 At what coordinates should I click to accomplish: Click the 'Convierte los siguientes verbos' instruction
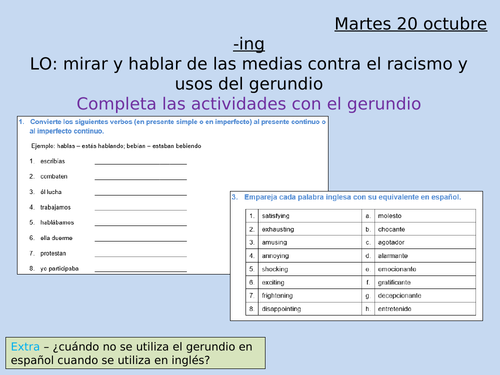178,126
